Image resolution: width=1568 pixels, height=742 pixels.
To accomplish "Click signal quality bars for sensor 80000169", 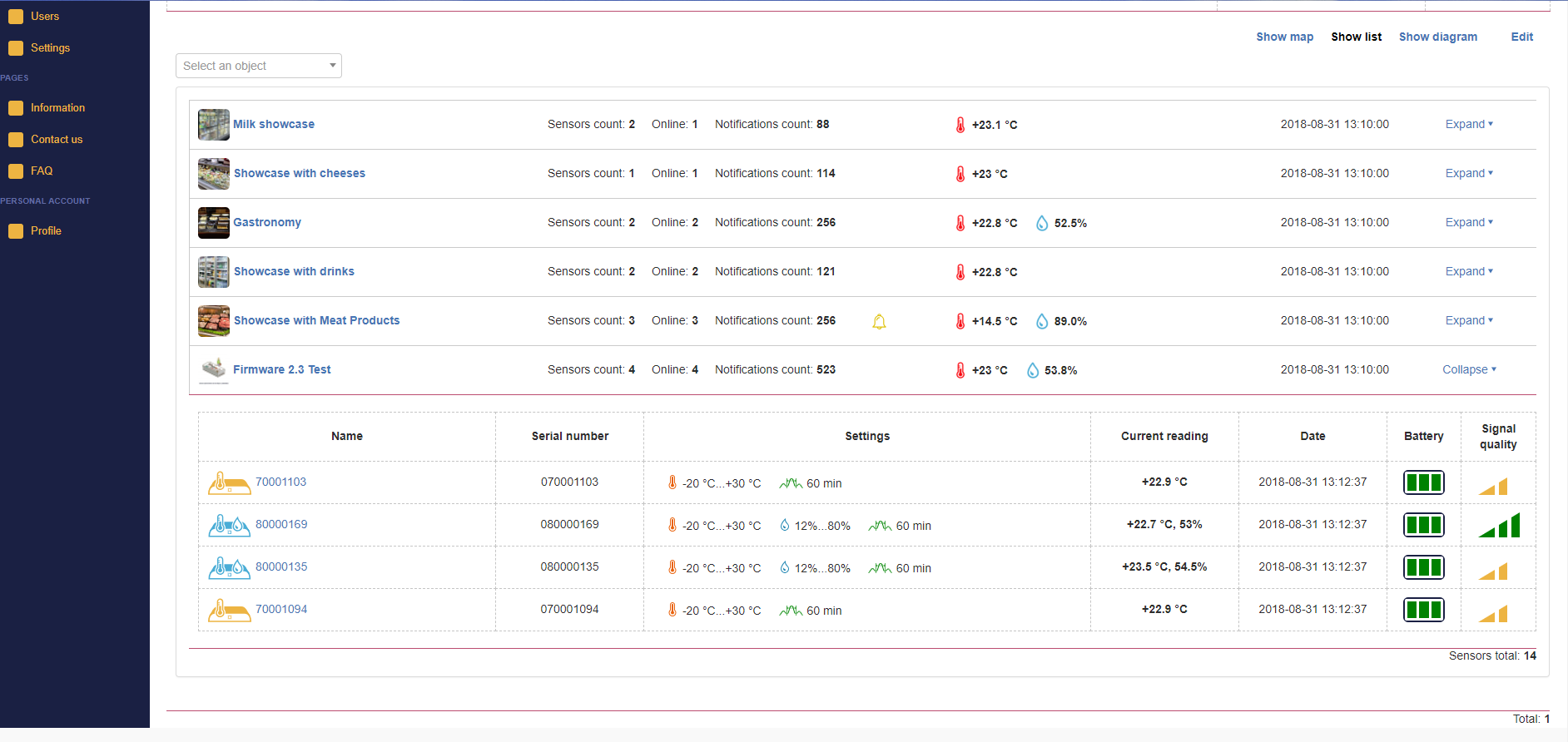I will coord(1499,525).
